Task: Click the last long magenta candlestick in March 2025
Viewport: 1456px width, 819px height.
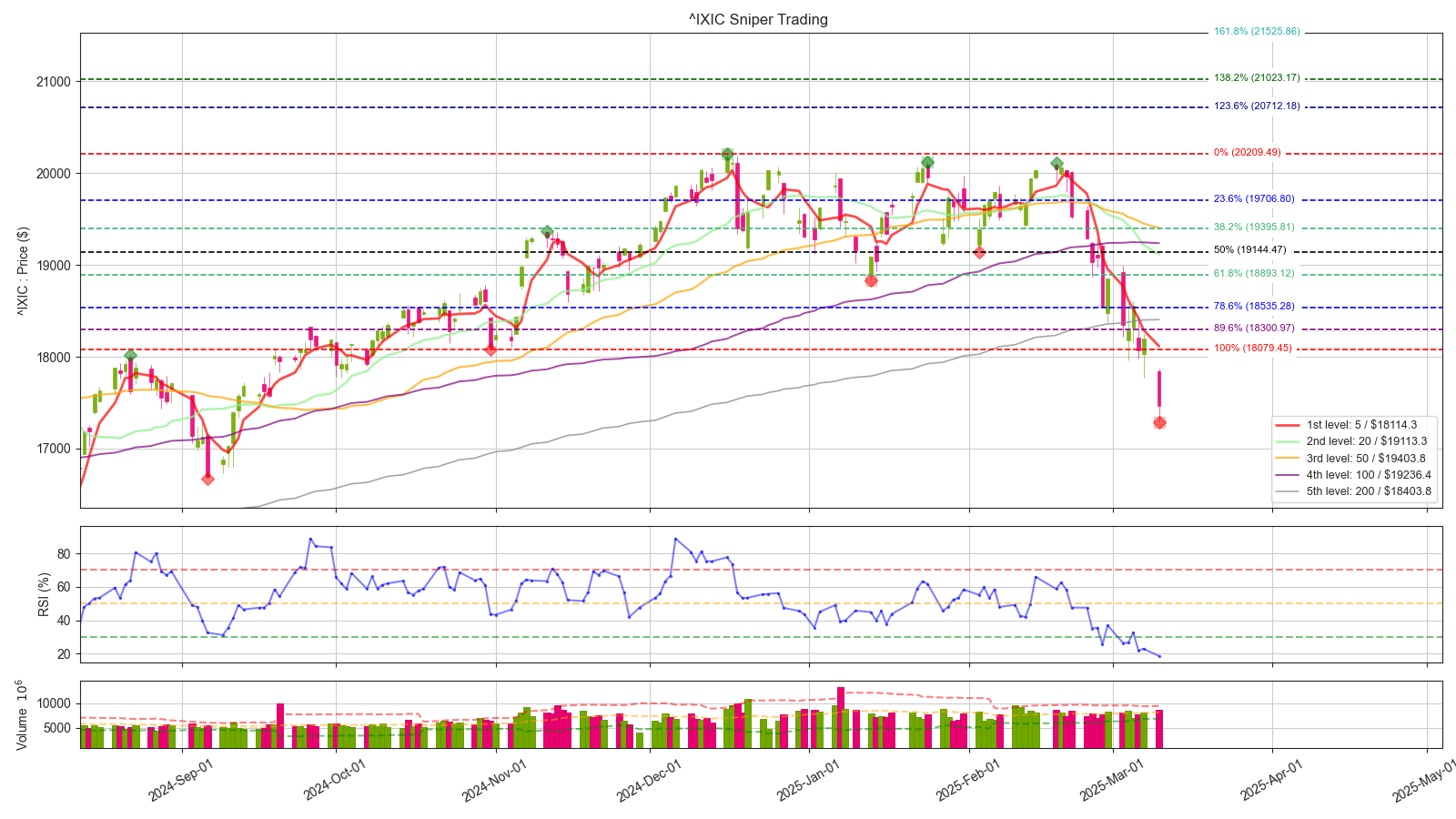Action: pos(1159,389)
